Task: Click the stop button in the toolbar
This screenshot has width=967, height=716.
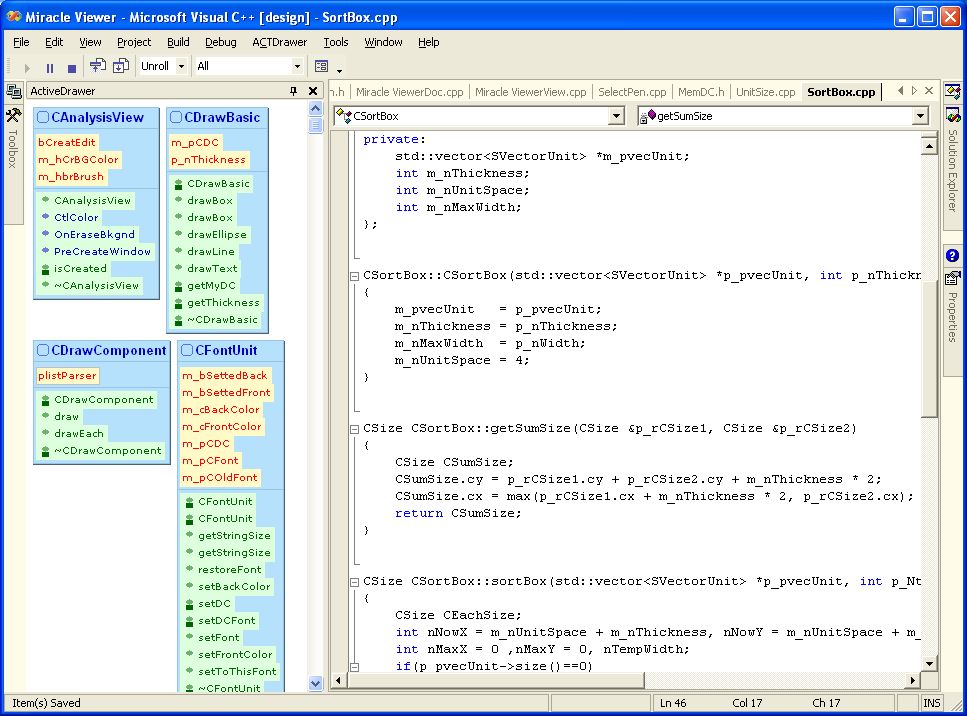Action: click(x=71, y=67)
